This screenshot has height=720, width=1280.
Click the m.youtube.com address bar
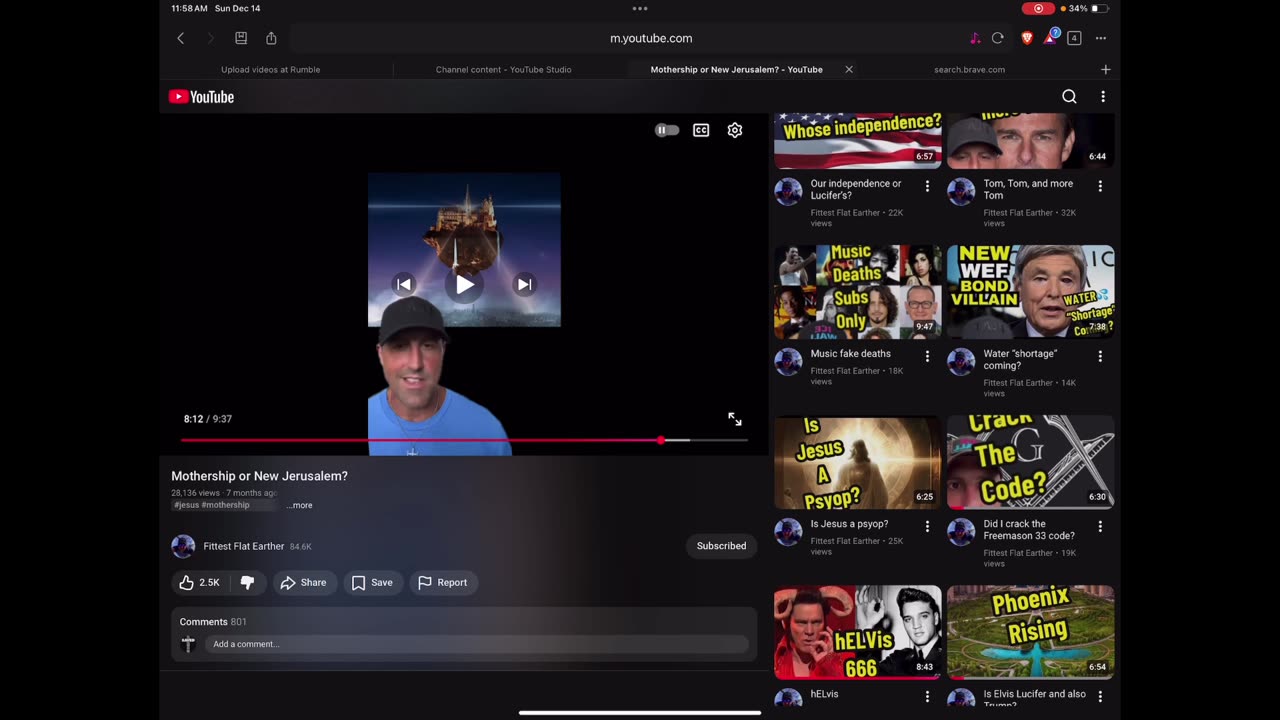click(x=651, y=38)
